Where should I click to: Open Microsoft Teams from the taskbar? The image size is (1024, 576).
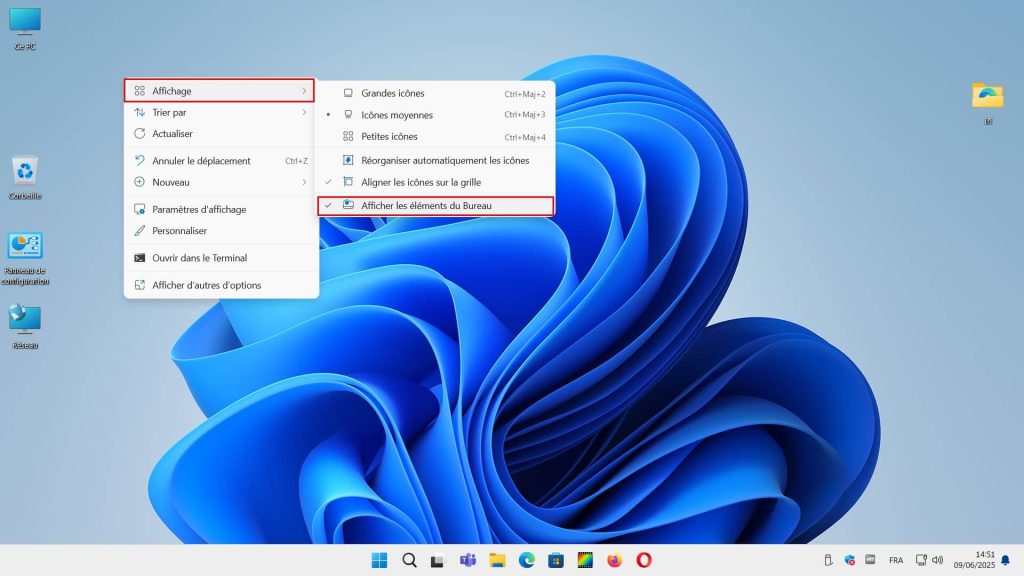click(466, 560)
